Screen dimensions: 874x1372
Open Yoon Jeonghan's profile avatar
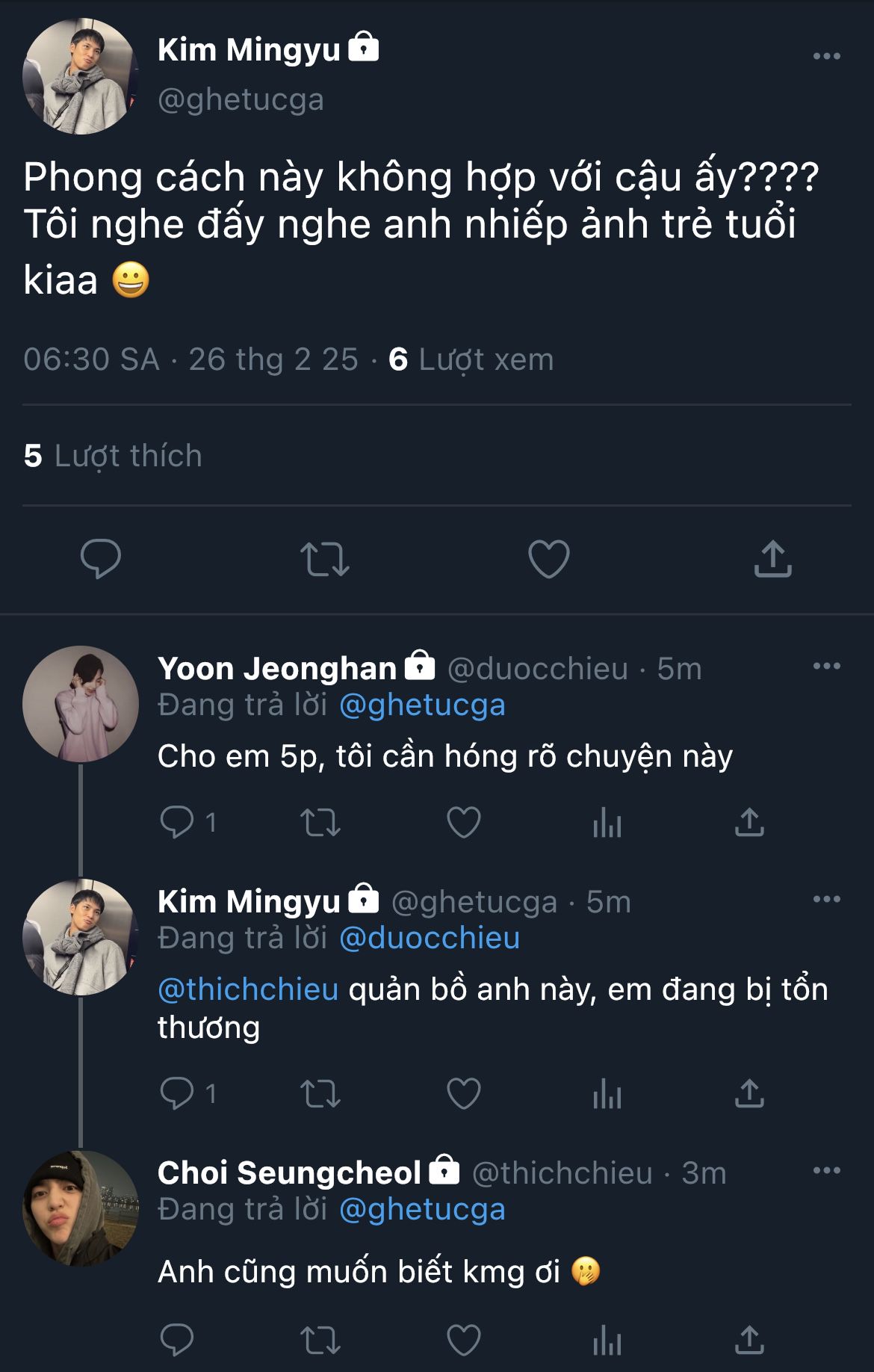pos(80,704)
